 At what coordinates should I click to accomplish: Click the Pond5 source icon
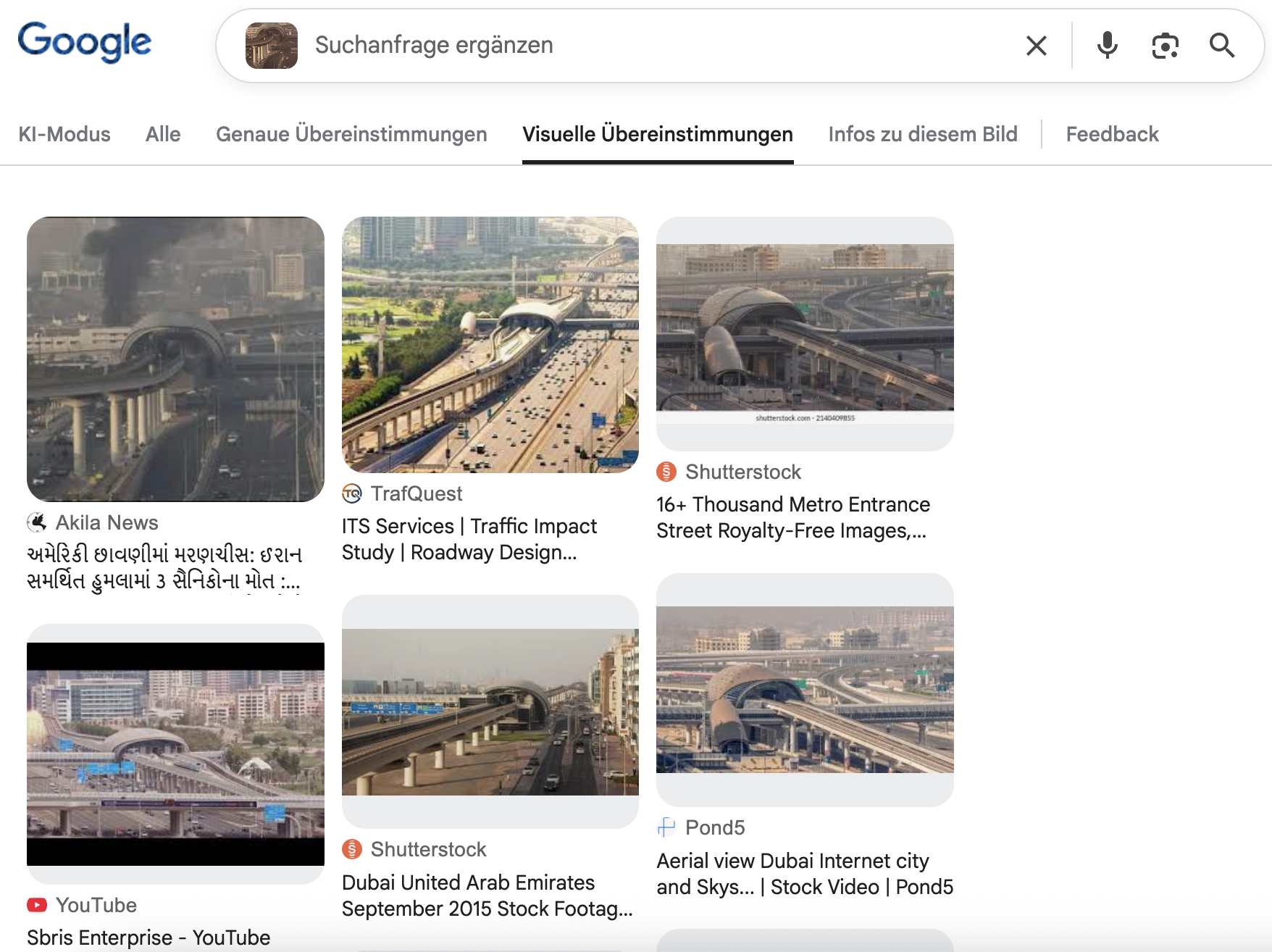point(666,827)
